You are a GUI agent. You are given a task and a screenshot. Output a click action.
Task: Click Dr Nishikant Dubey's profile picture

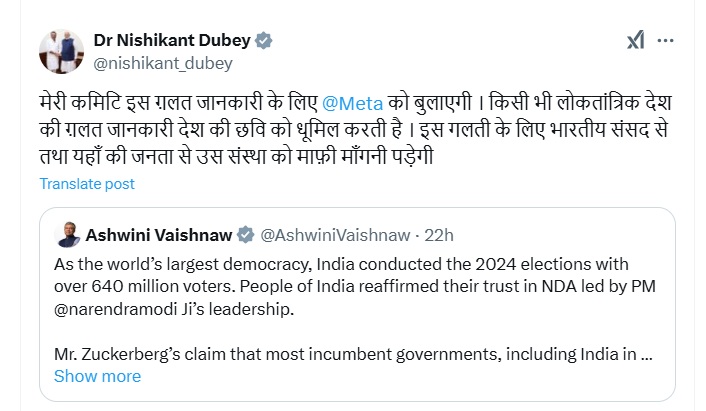click(x=60, y=51)
